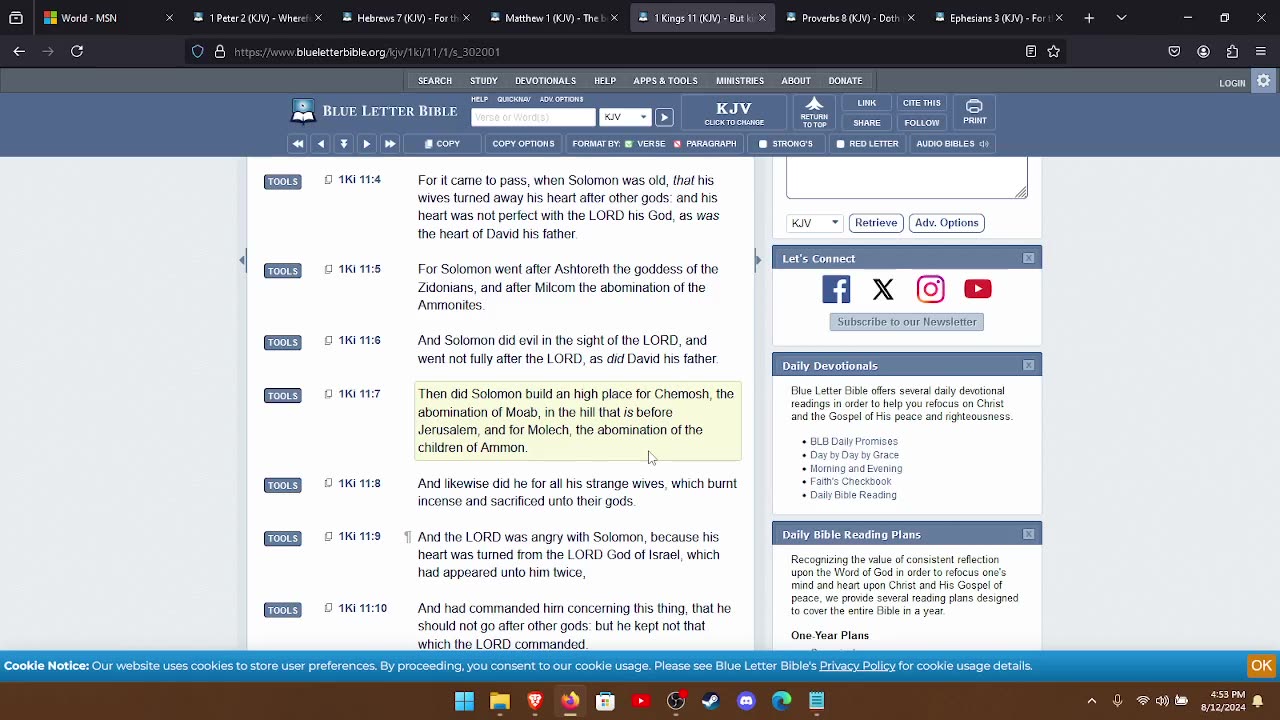1280x720 pixels.
Task: Click the browser back arrow
Action: pyautogui.click(x=19, y=51)
